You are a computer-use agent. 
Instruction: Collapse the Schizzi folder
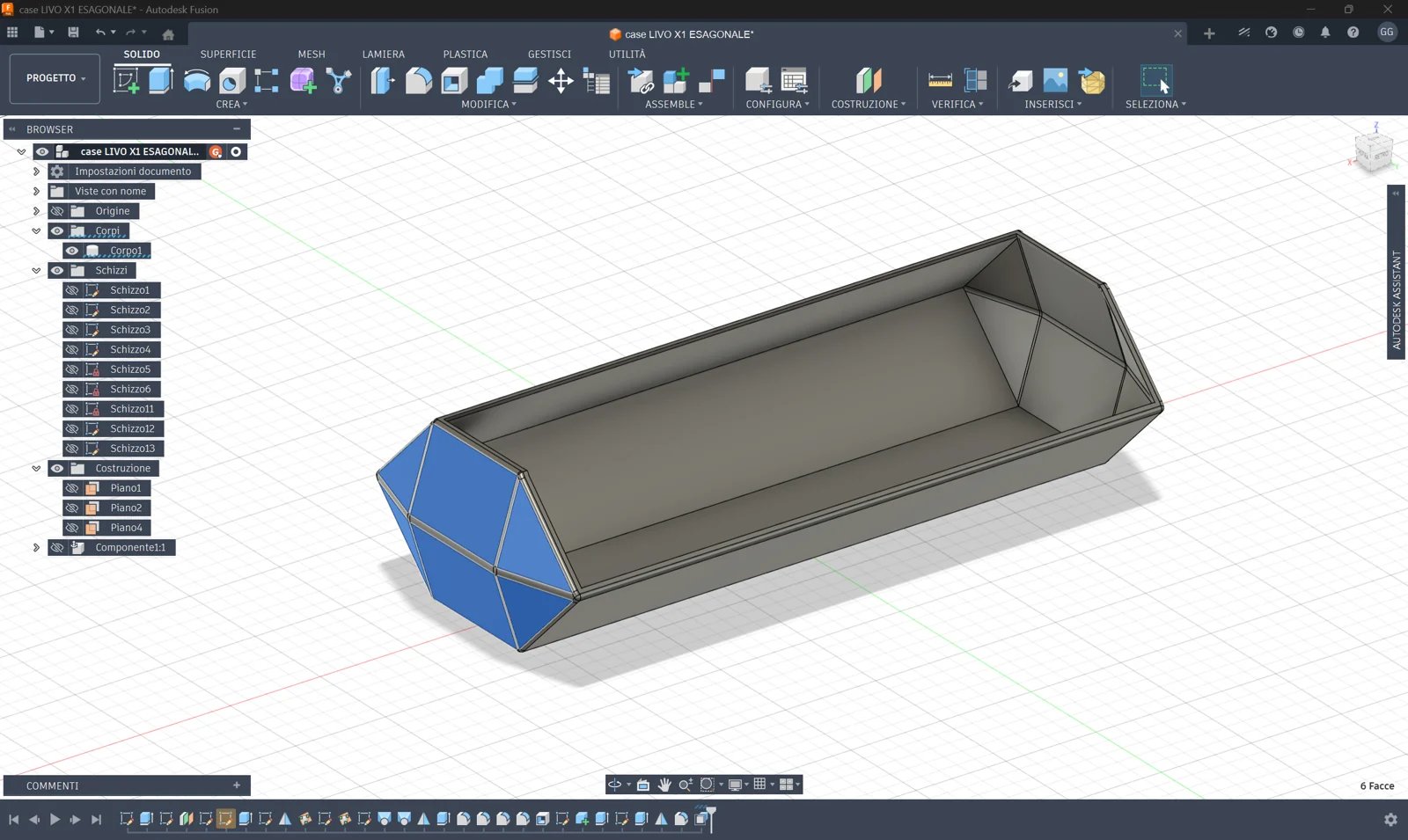(x=36, y=270)
